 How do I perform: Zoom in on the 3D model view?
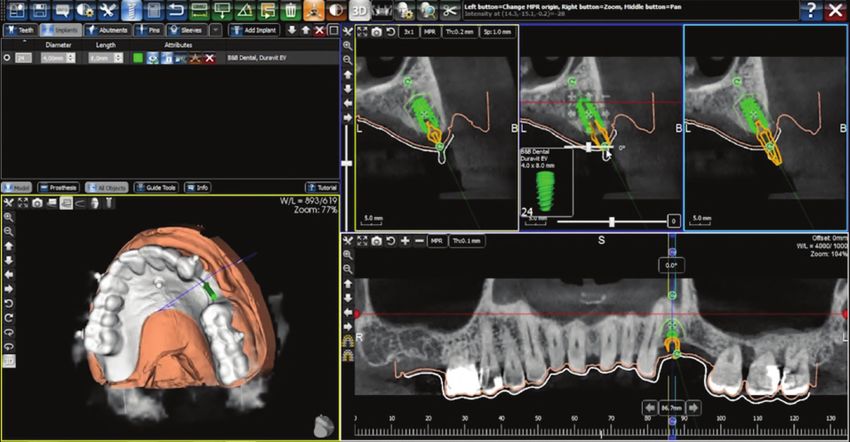[9, 217]
